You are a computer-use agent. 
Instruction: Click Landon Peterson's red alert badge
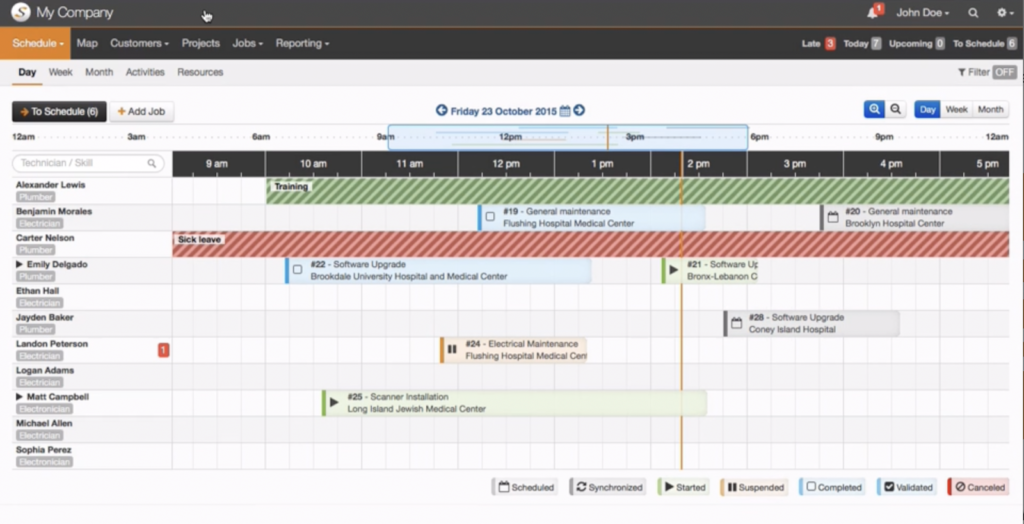pos(164,349)
